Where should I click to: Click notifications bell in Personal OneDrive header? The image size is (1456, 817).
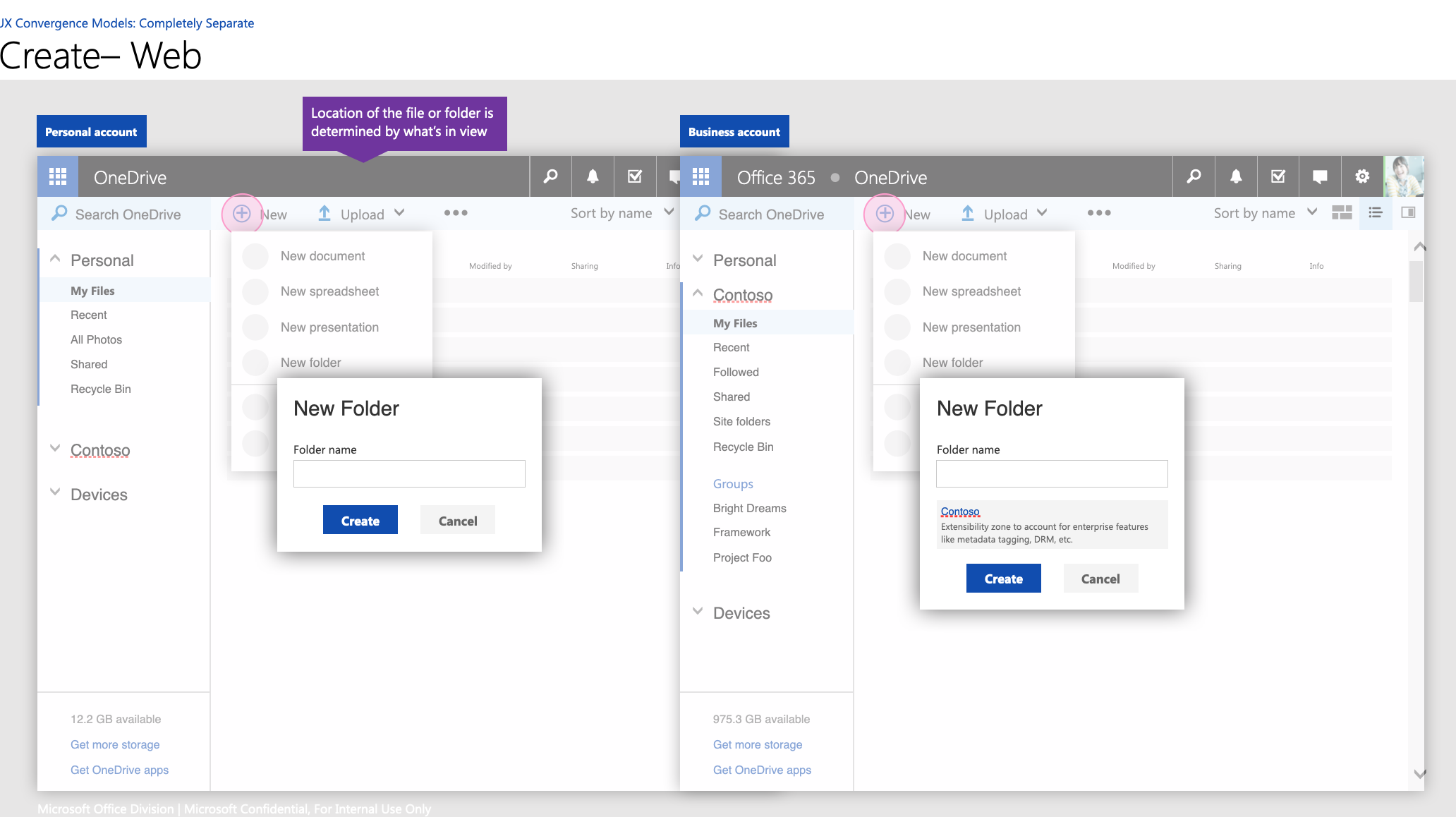point(593,176)
